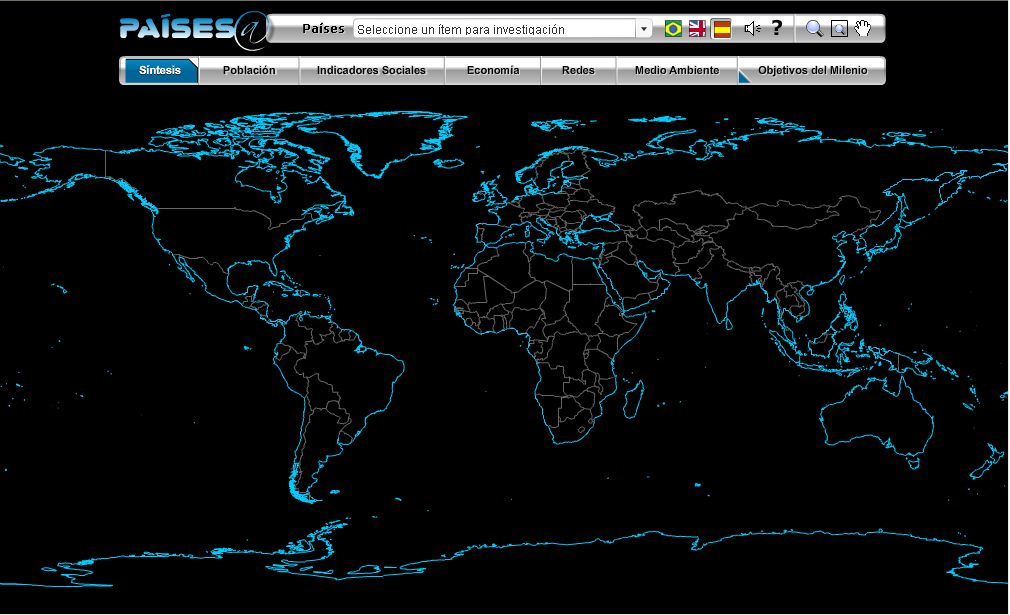Show the Objetivos del Milenio tab

coord(812,71)
